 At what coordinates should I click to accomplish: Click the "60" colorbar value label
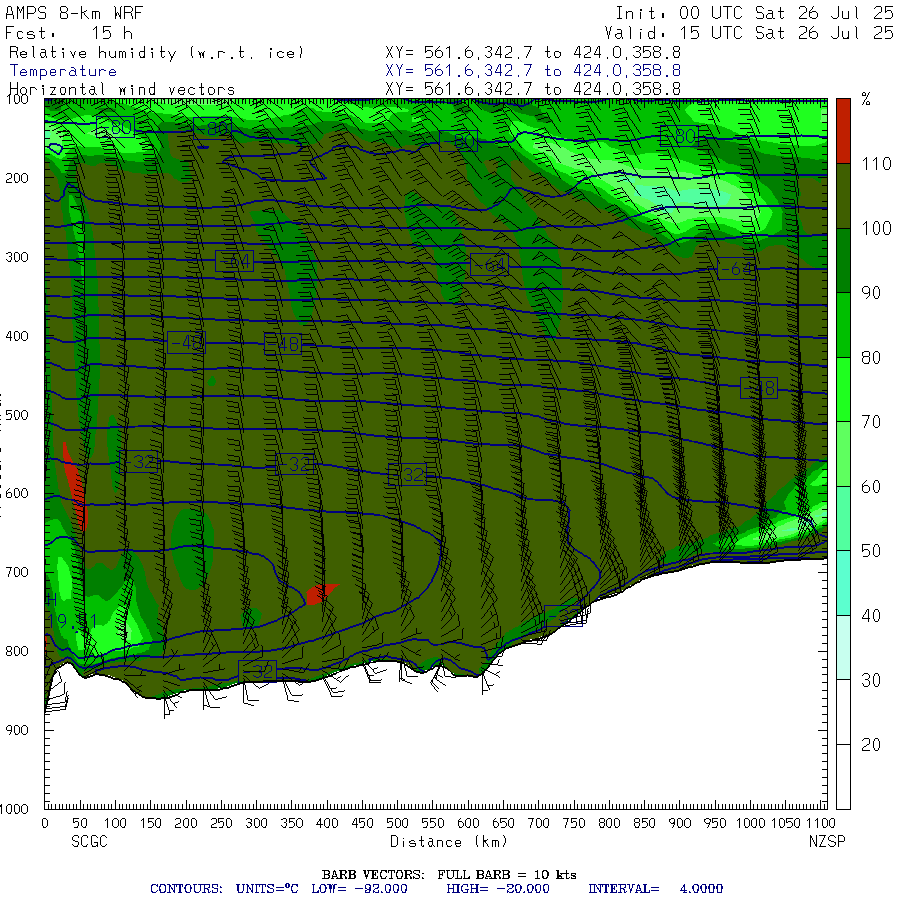tap(871, 487)
